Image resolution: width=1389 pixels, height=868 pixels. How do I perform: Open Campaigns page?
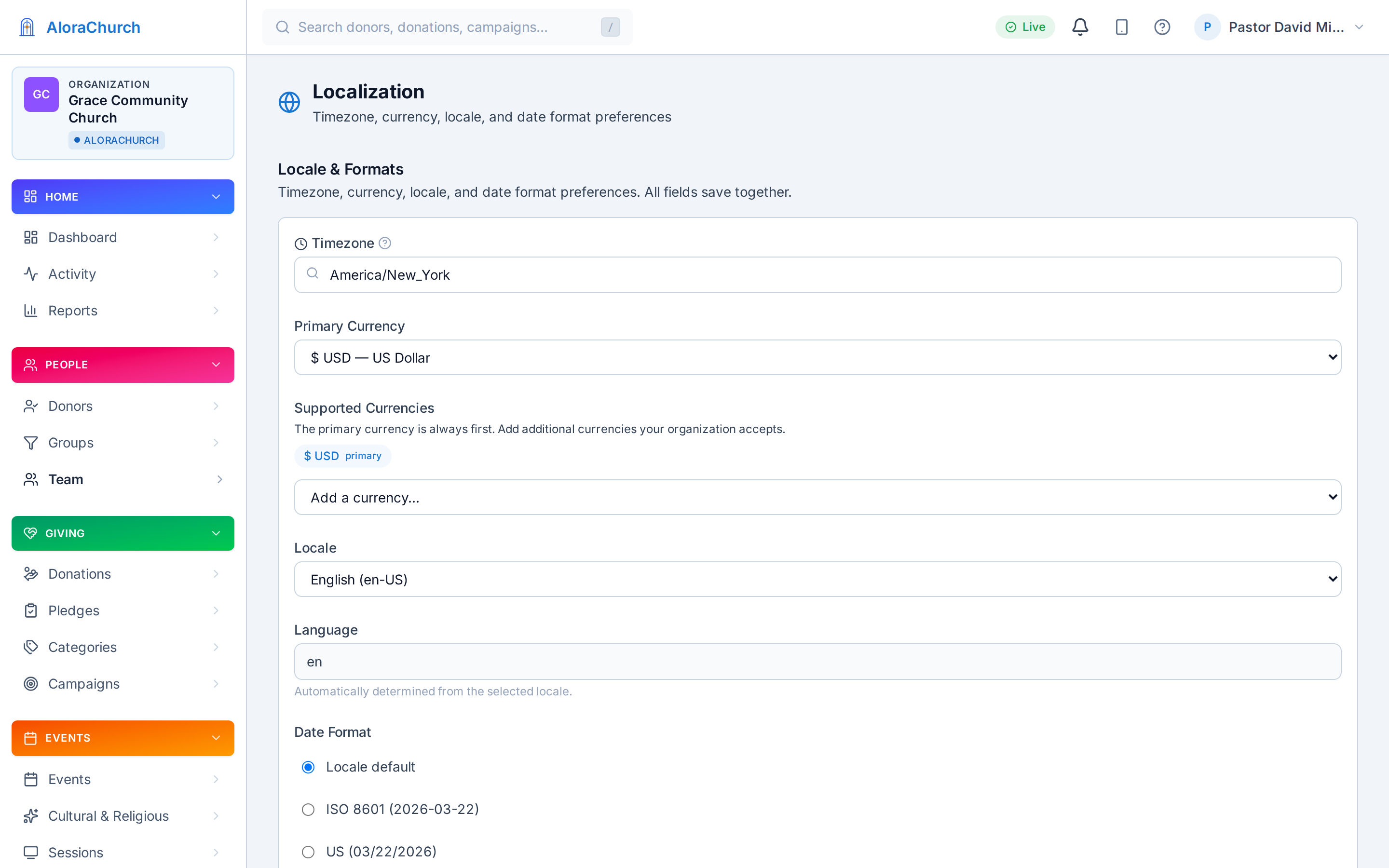coord(123,684)
